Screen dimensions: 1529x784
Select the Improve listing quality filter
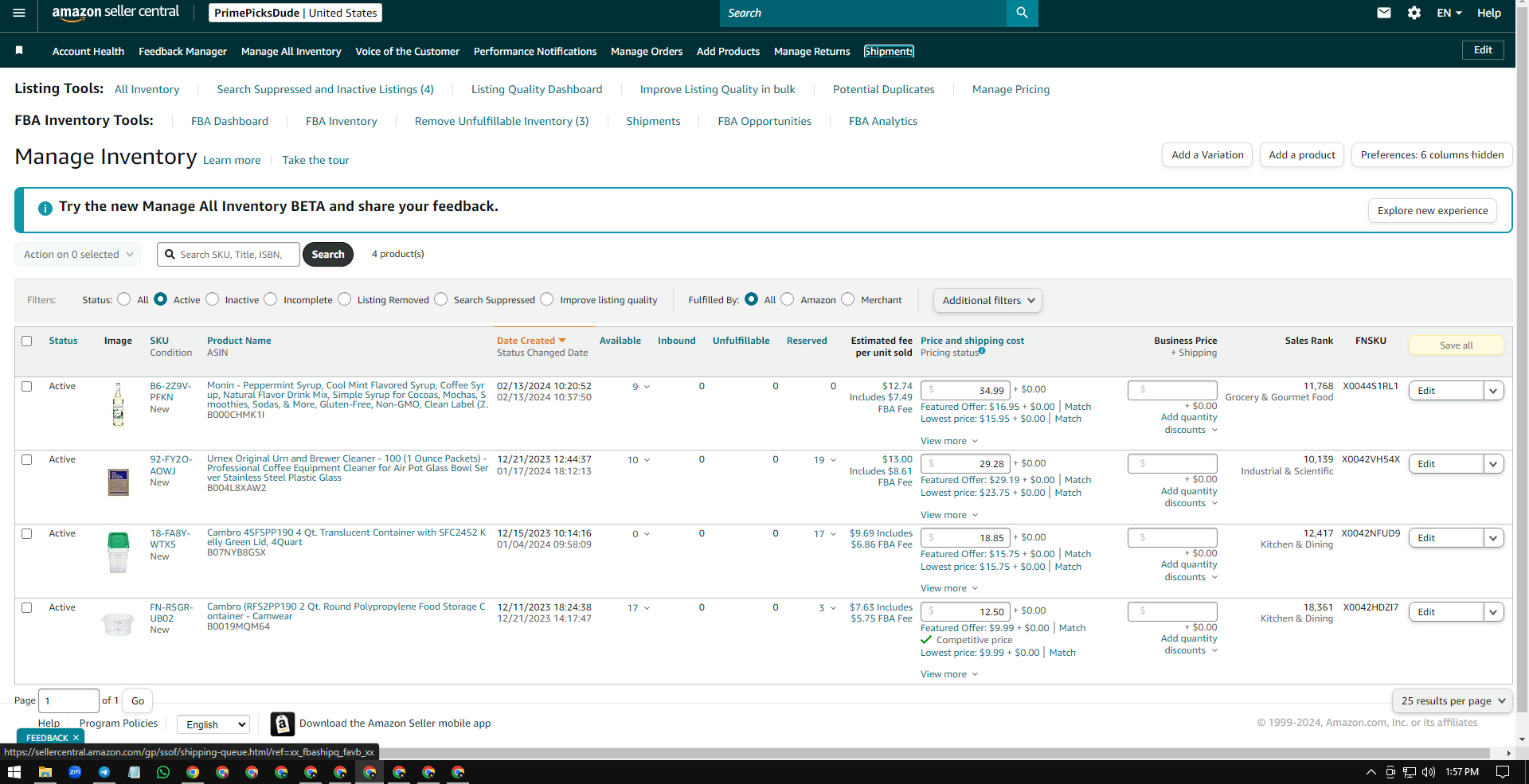[547, 299]
